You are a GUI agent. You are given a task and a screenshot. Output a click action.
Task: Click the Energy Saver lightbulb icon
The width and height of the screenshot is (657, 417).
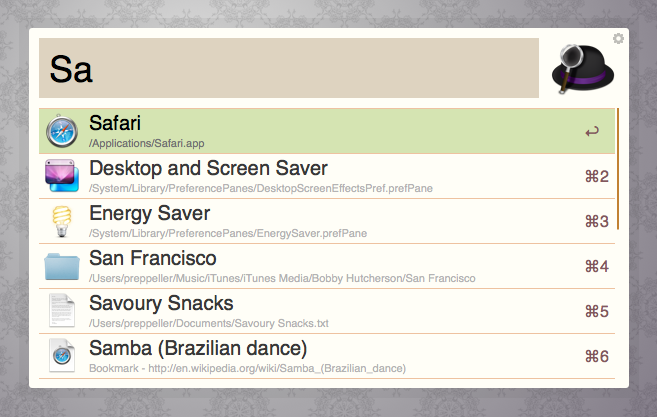62,221
